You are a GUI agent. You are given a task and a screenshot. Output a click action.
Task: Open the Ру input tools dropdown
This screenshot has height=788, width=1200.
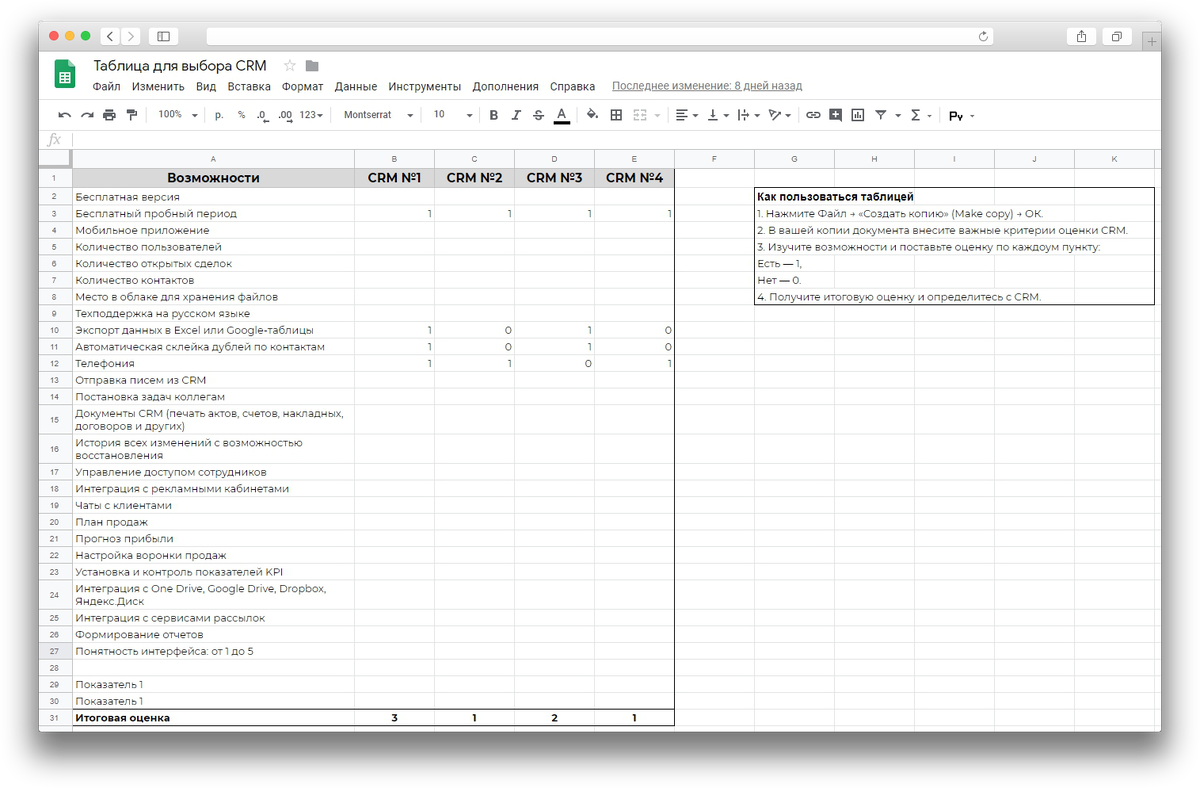click(x=961, y=115)
